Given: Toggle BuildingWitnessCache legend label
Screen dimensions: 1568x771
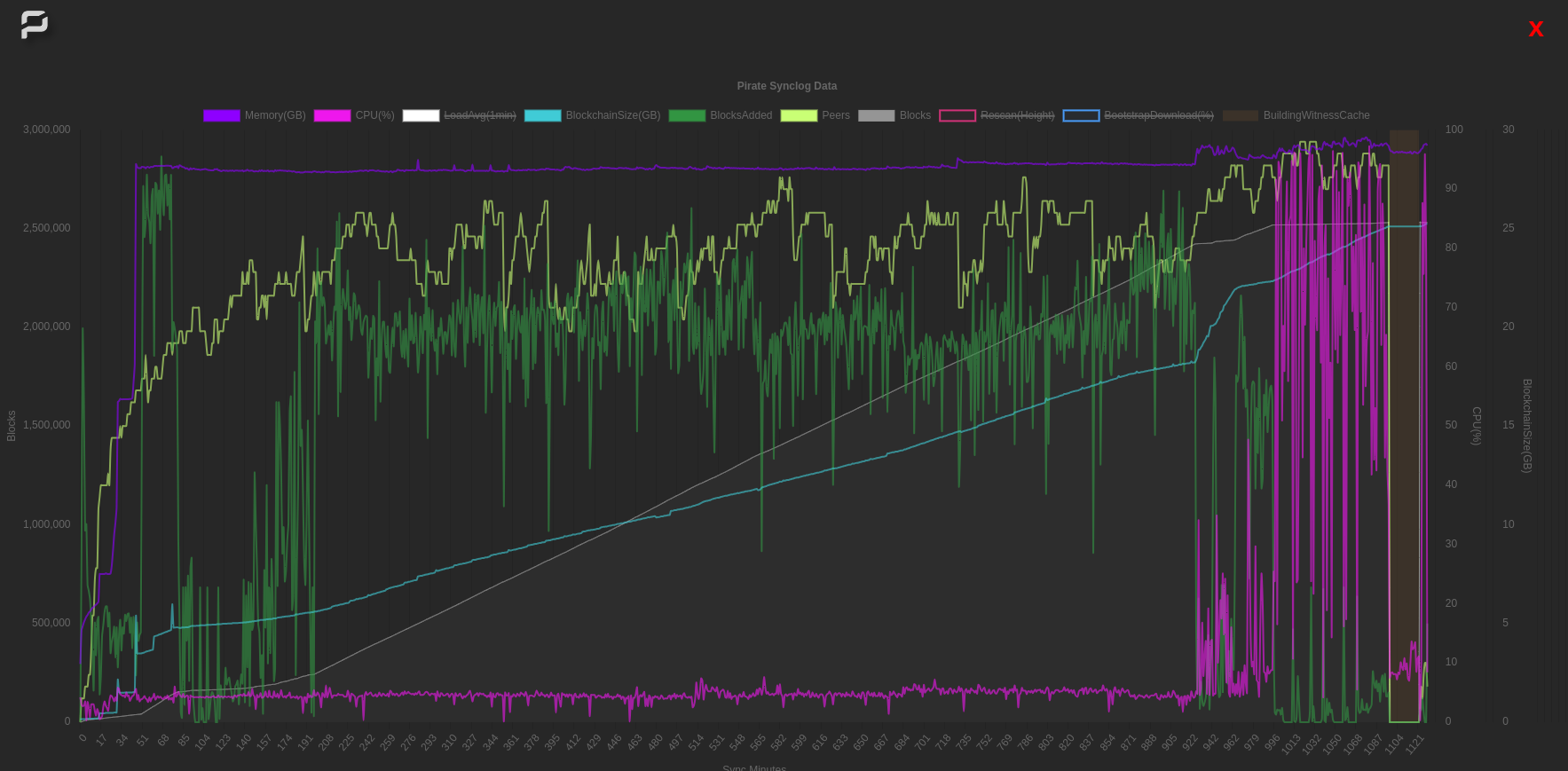Looking at the screenshot, I should [1317, 115].
